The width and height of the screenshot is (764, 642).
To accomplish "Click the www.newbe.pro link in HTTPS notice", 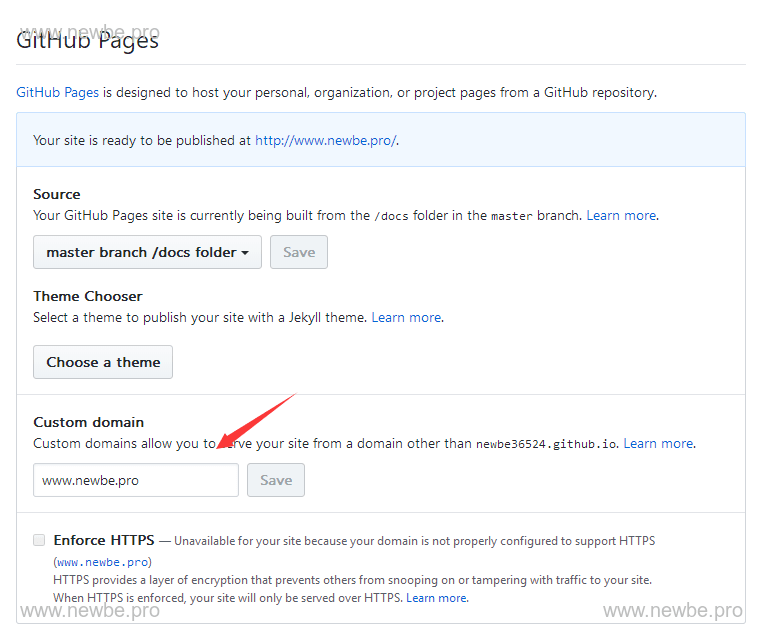I will pyautogui.click(x=103, y=562).
